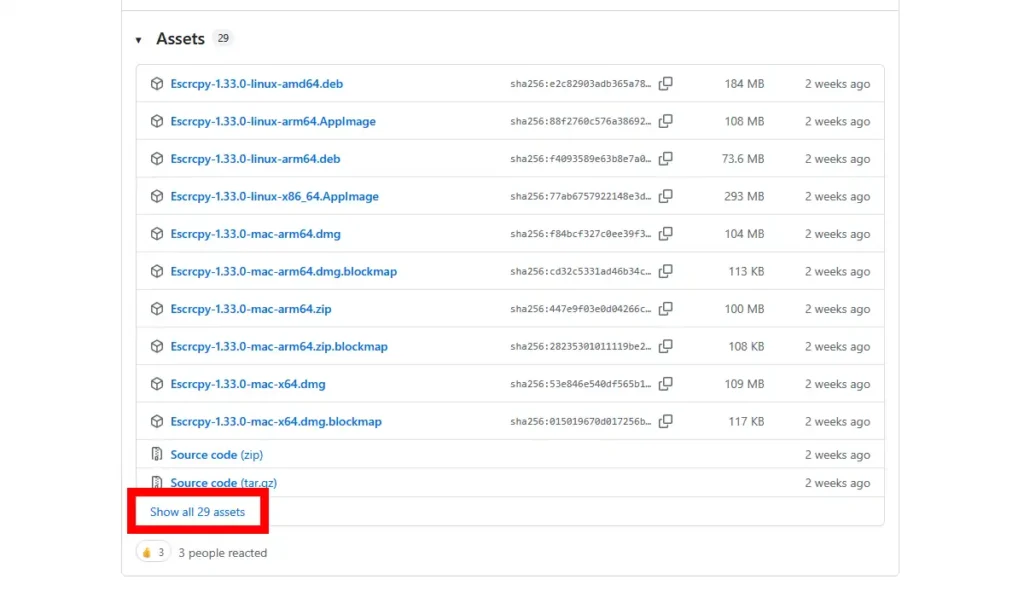Open Escrcpy-1.33.0-mac-x64.dmg download link
Screen dimensions: 1024x597
coord(249,384)
